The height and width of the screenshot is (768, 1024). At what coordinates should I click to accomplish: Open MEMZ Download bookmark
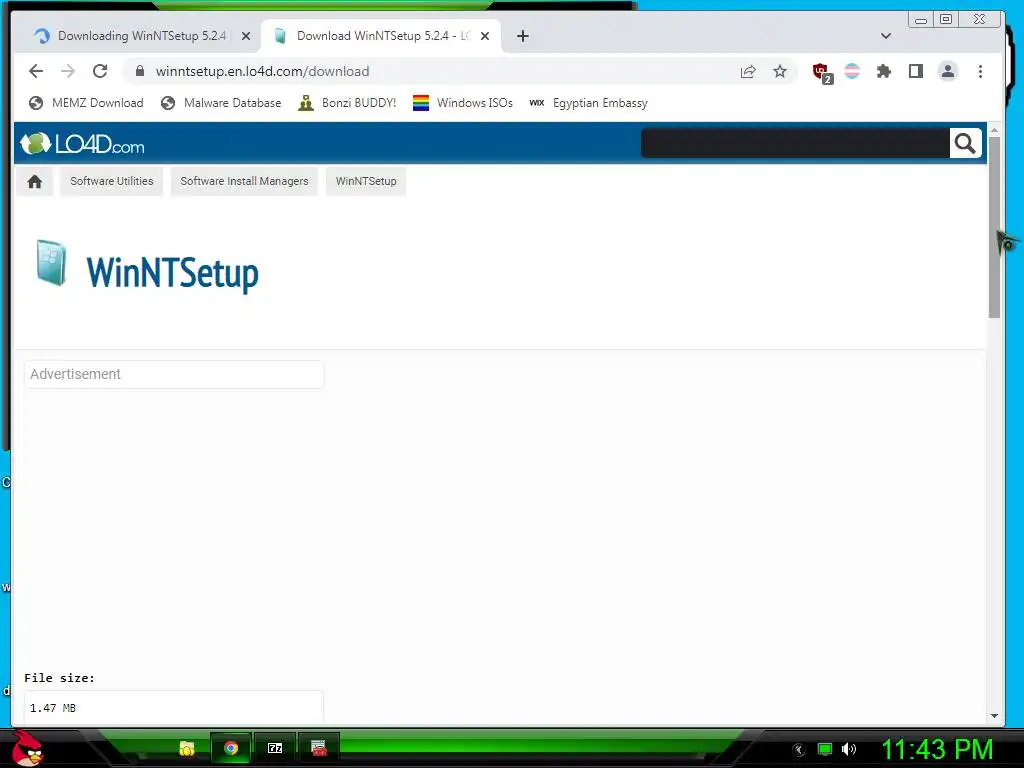(86, 103)
